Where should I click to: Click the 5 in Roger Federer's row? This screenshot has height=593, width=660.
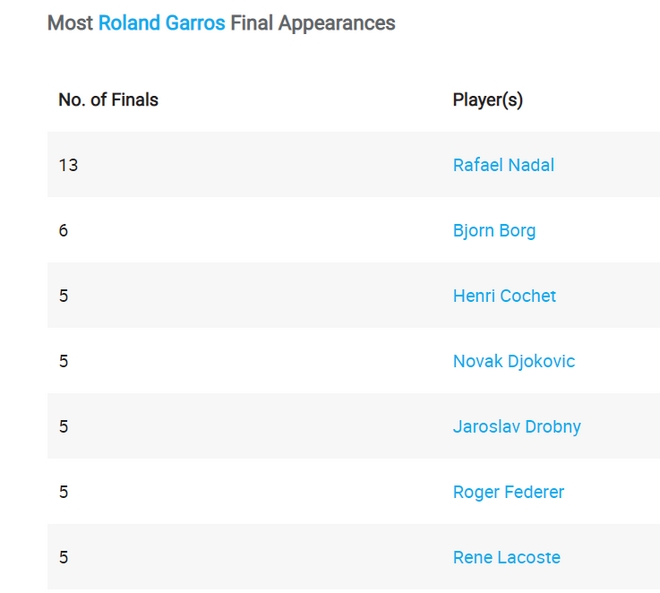[x=64, y=492]
